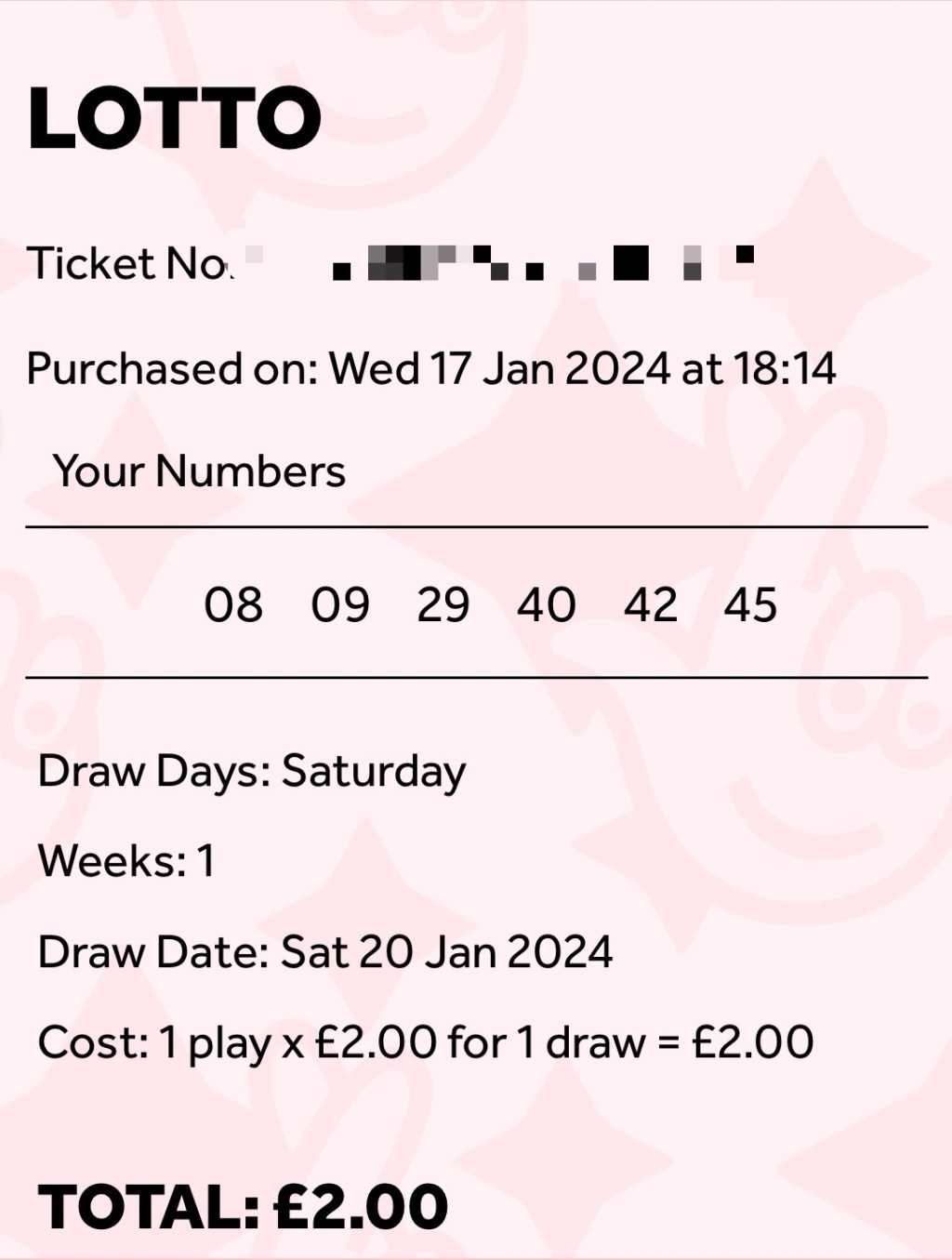
Task: Select lottery number 09
Action: pos(340,605)
